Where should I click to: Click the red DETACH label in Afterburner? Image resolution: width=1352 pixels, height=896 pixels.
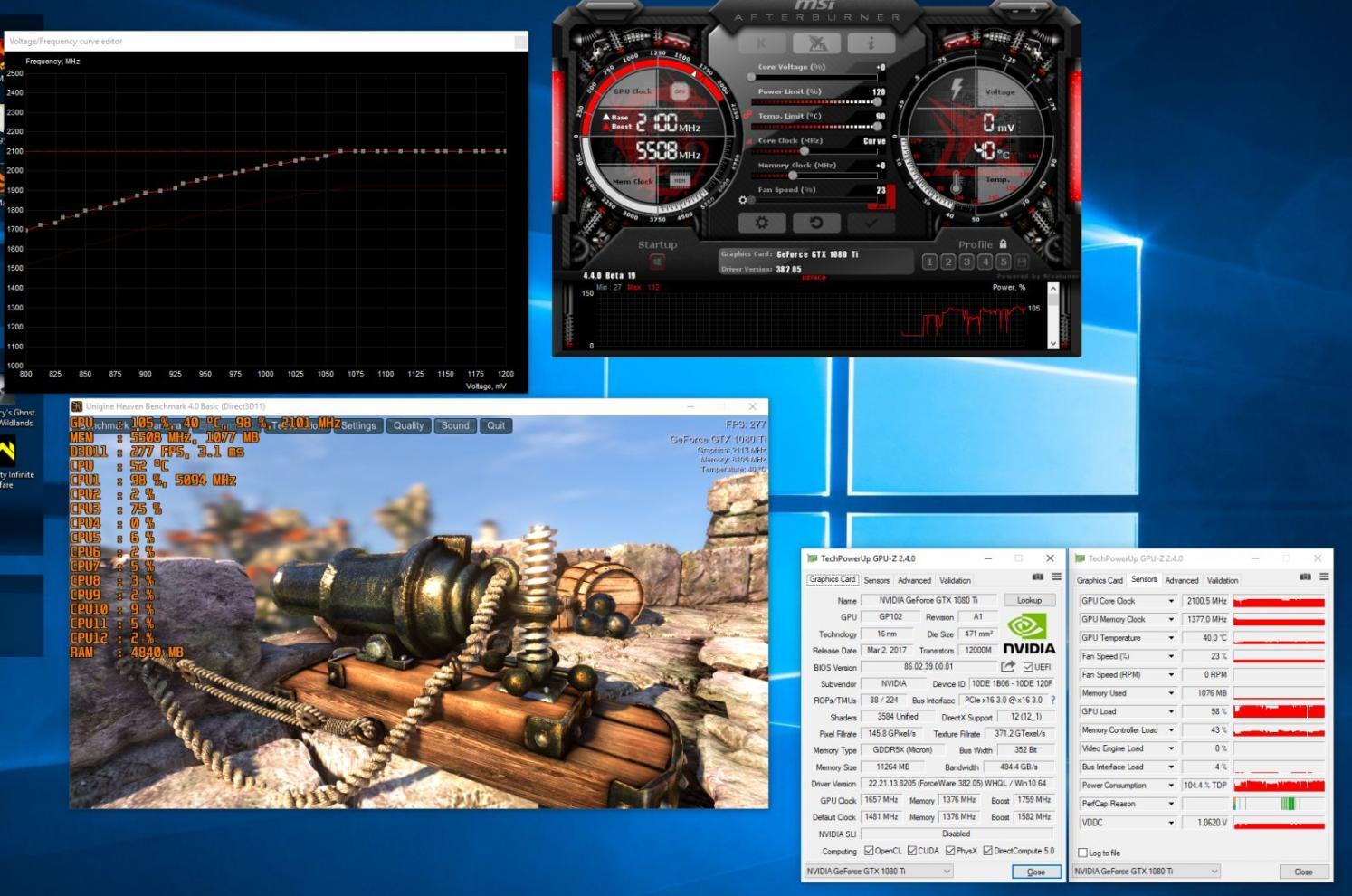(x=814, y=278)
